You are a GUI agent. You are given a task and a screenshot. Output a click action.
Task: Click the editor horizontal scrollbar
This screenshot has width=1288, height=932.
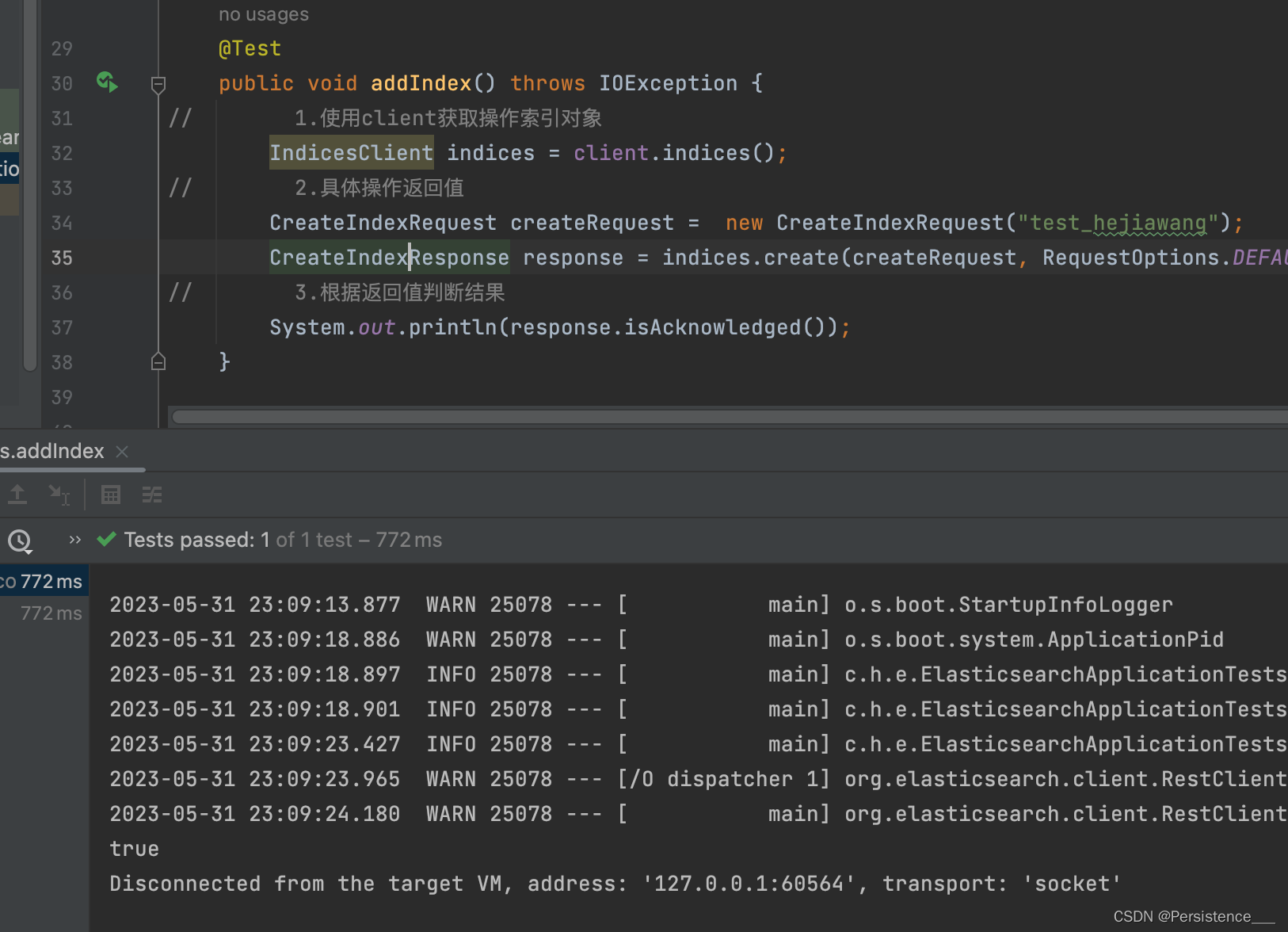tap(729, 417)
